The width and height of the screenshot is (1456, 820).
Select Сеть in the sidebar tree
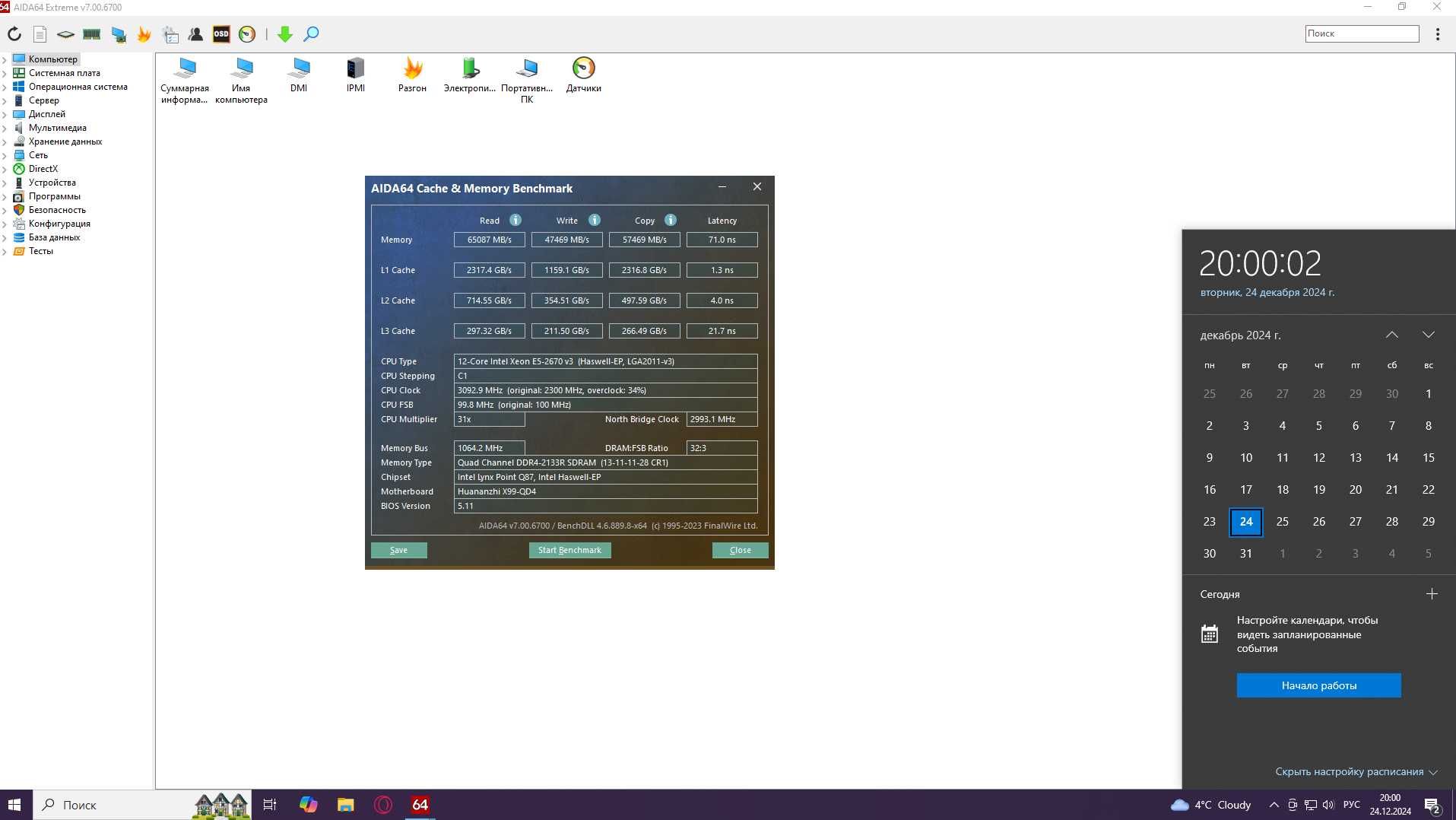38,155
